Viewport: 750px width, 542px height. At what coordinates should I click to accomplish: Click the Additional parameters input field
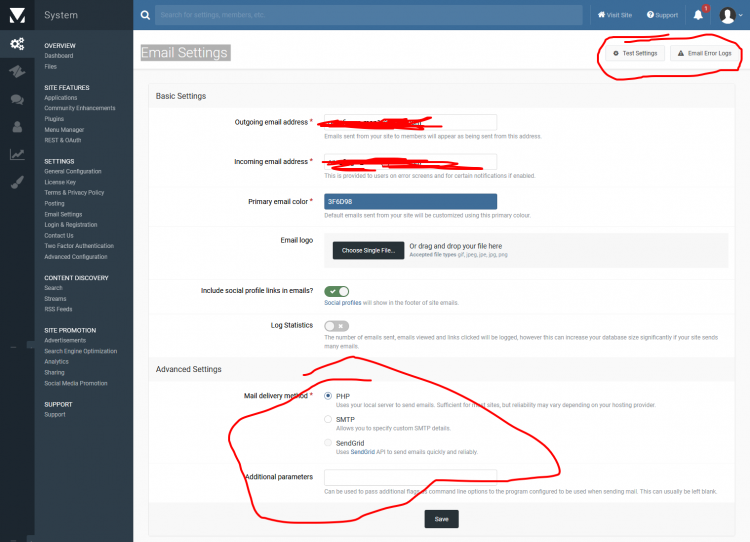click(x=410, y=477)
